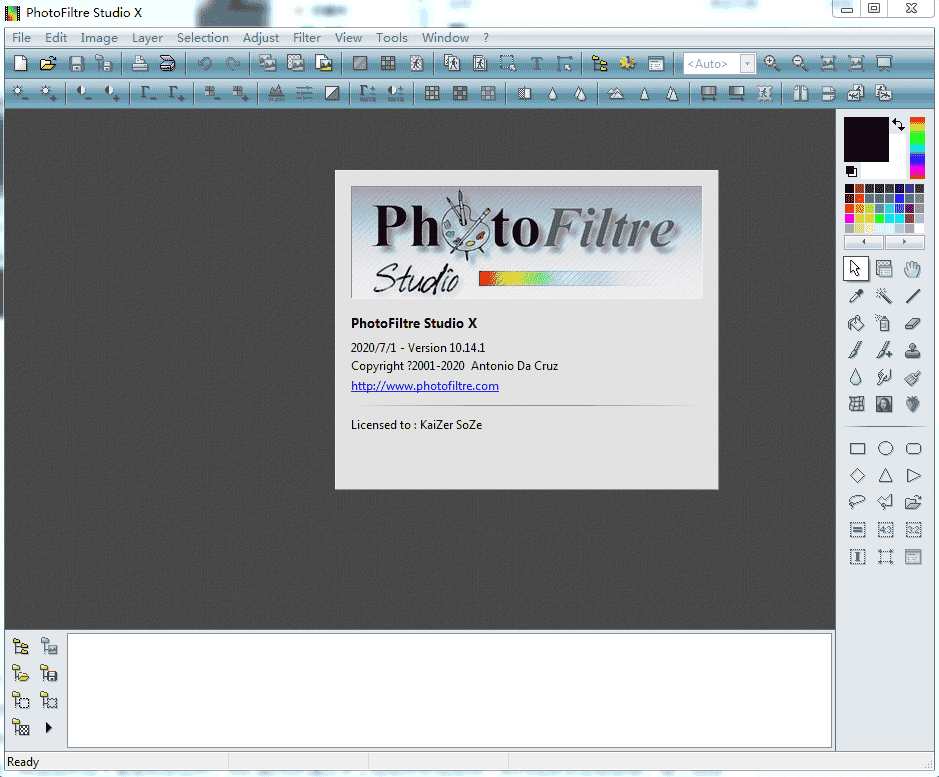Expand the layer options arrow in bottom panel
Viewport: 939px width, 777px height.
tap(48, 728)
